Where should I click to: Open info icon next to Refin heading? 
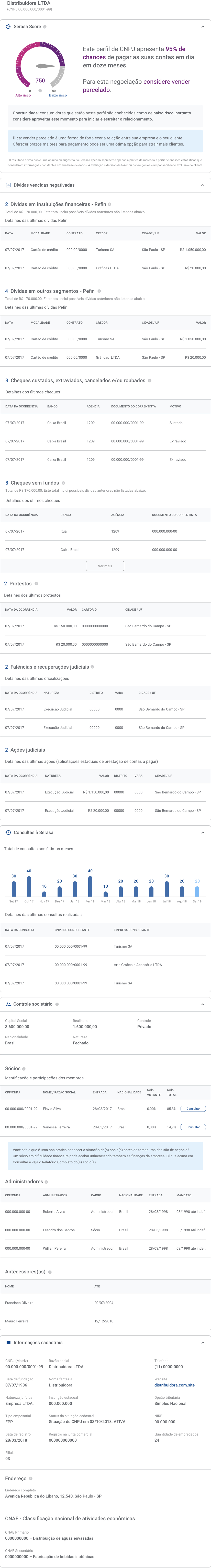coord(110,204)
